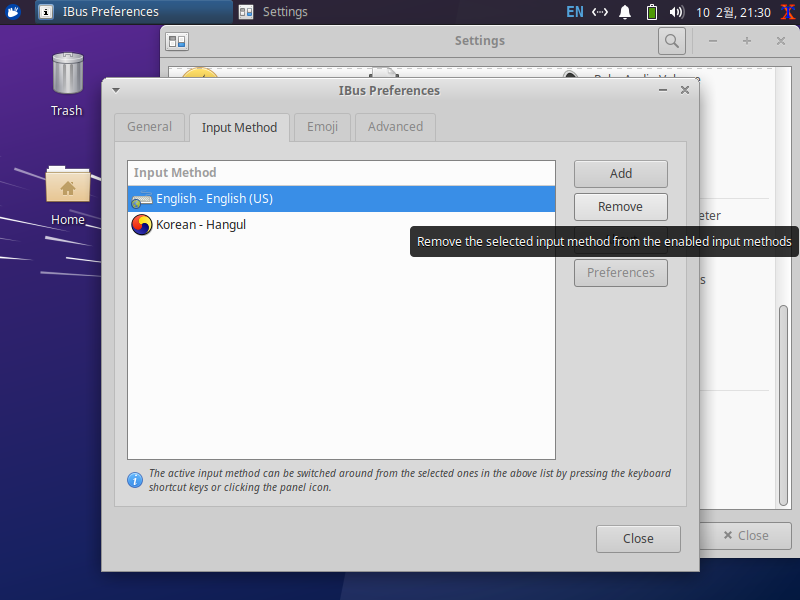
Task: Open the volume speaker icon
Action: pyautogui.click(x=677, y=12)
